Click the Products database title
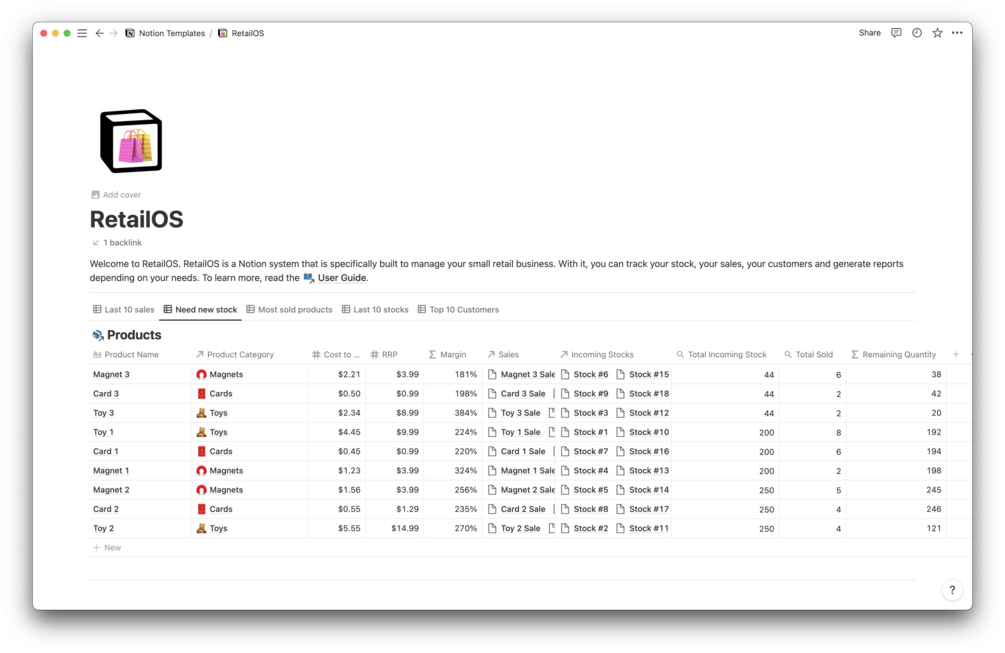Image resolution: width=1005 pixels, height=653 pixels. (x=134, y=335)
